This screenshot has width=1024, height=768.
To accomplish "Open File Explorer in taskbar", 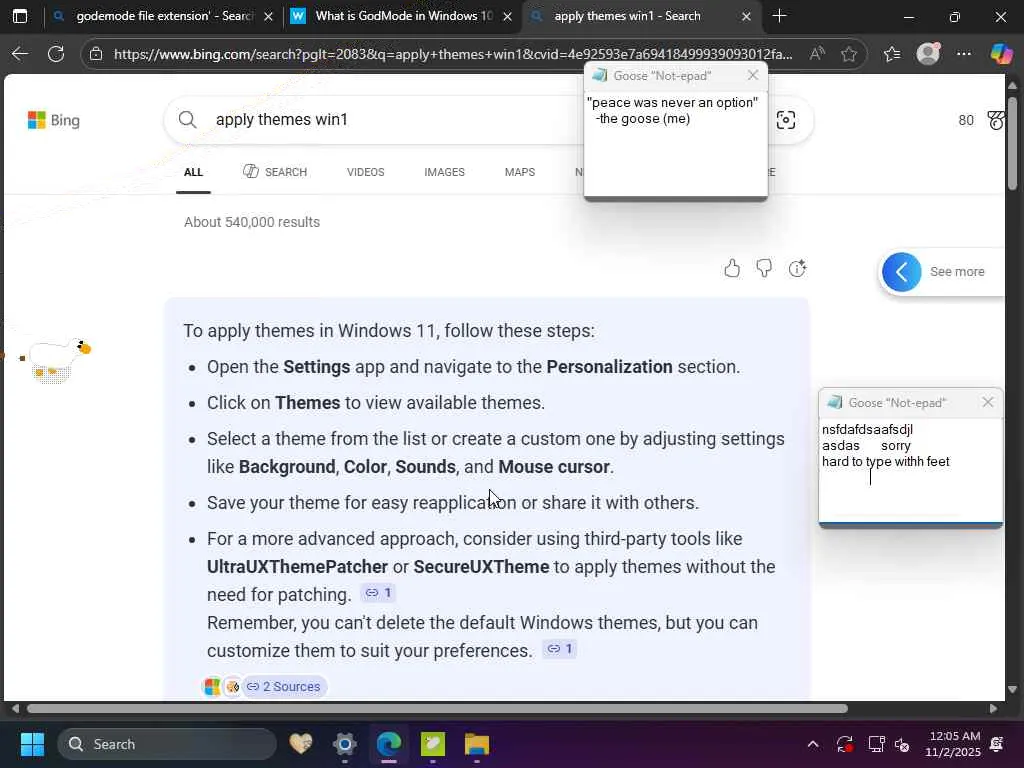I will 477,744.
